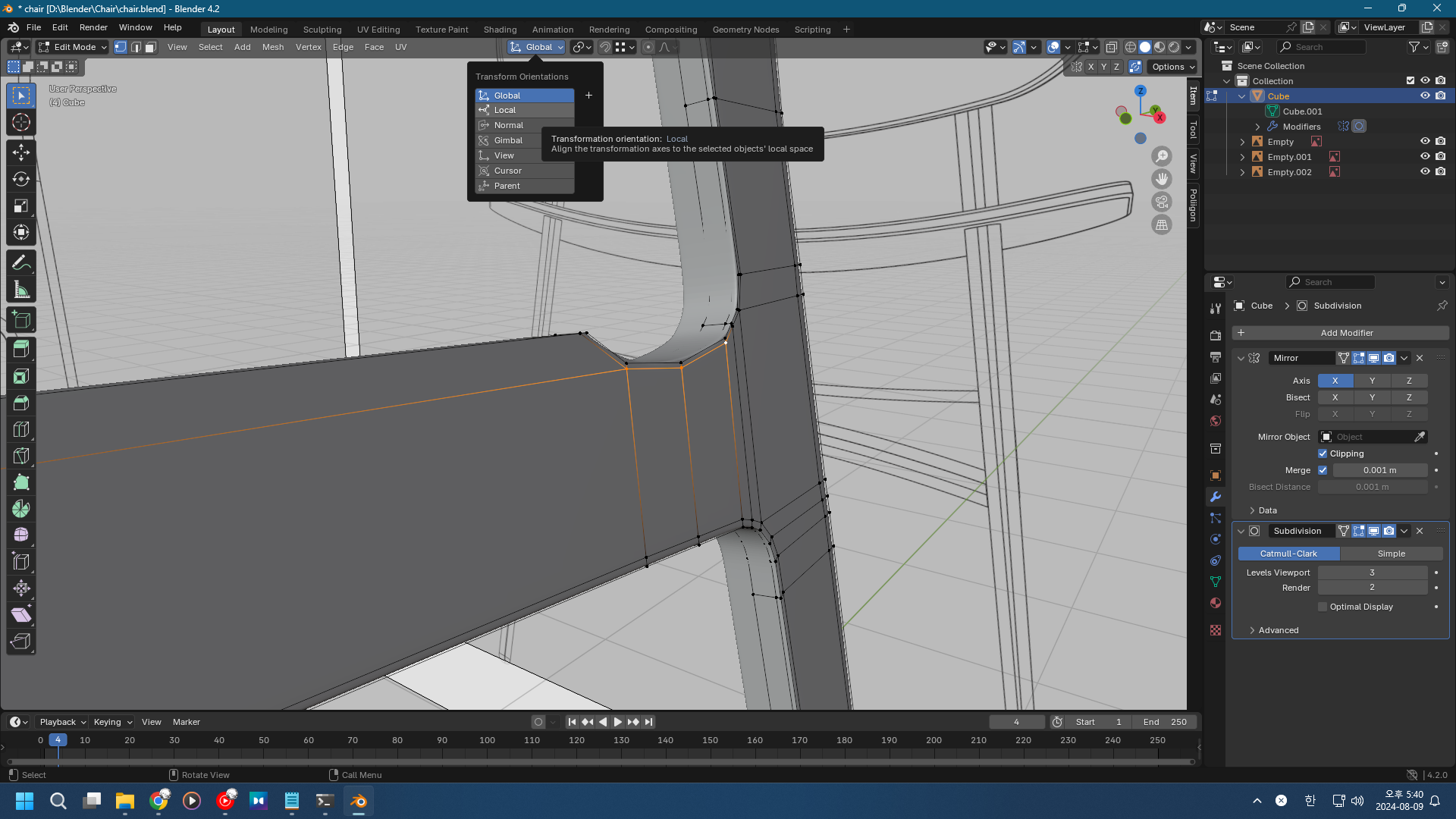Open the Keying dropdown in timeline

[x=112, y=722]
